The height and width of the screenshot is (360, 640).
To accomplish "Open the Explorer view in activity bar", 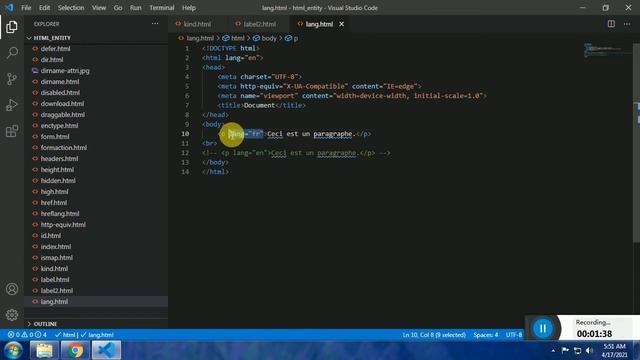I will click(x=12, y=27).
